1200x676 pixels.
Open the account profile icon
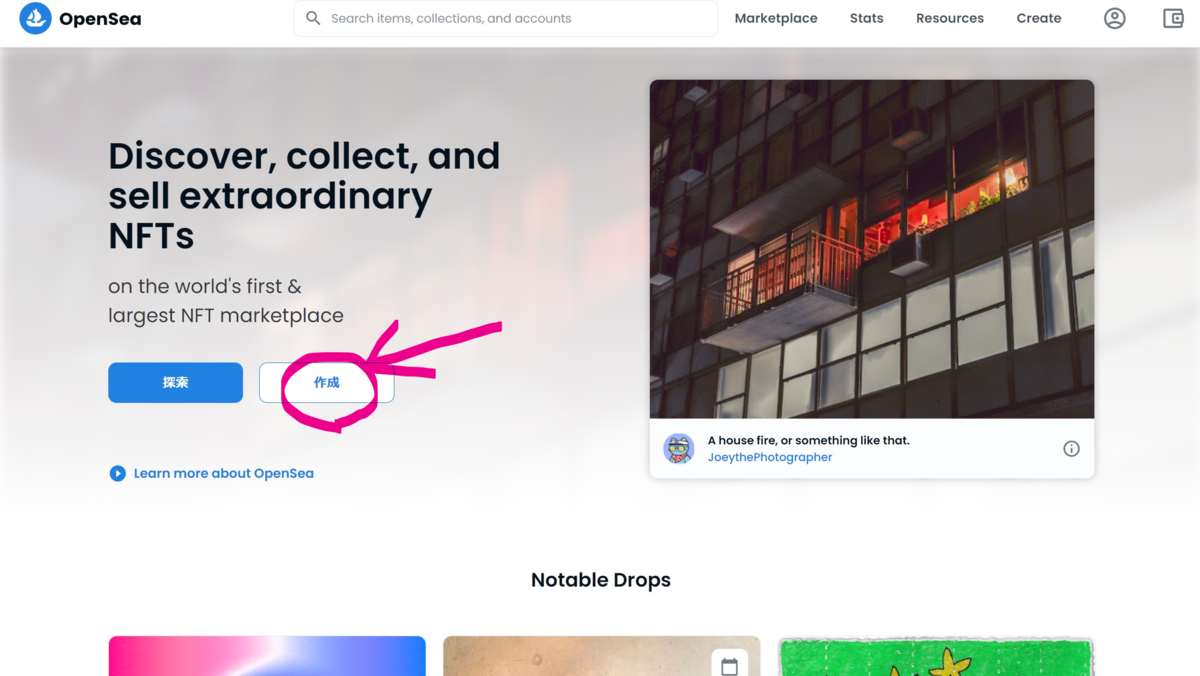pos(1115,18)
